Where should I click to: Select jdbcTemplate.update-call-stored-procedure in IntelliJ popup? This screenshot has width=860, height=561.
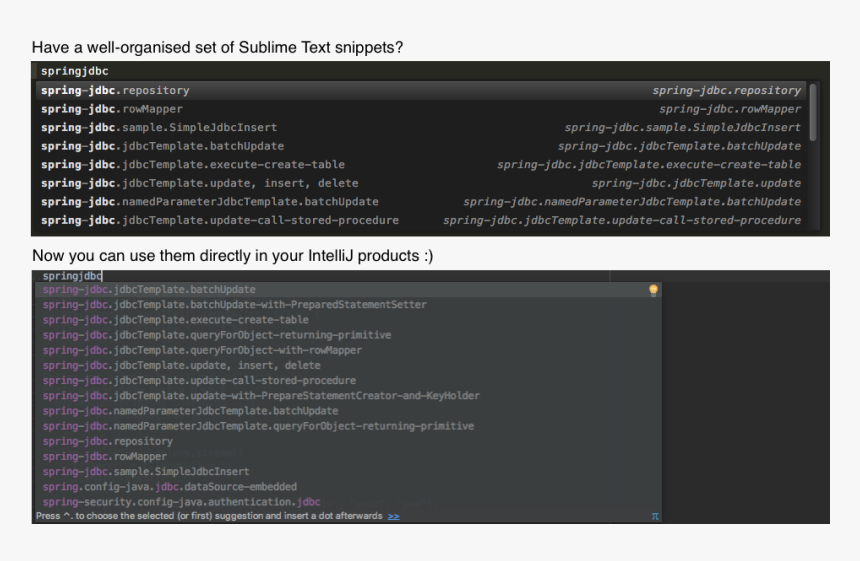click(200, 381)
